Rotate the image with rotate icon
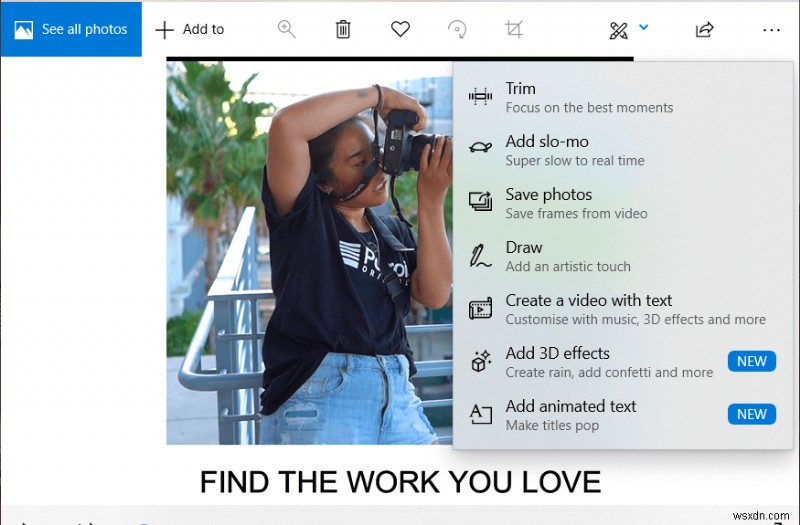This screenshot has width=800, height=525. point(457,29)
